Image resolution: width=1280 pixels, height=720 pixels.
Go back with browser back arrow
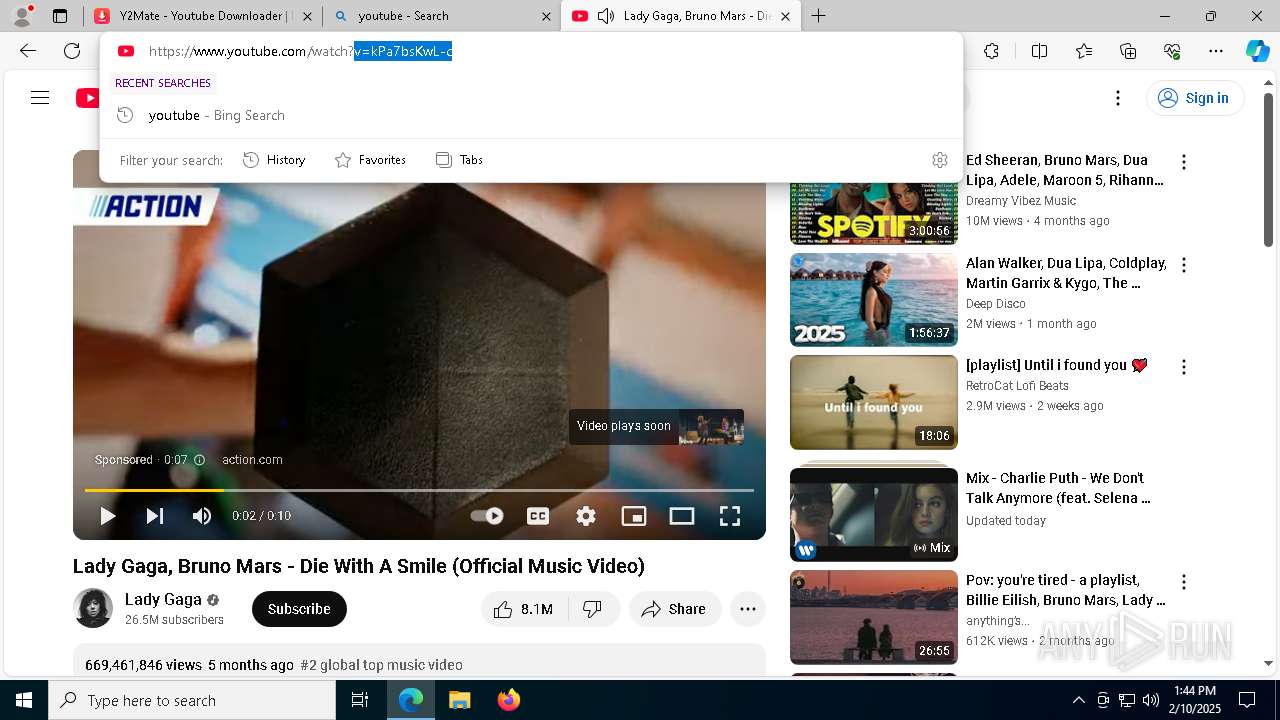click(28, 51)
